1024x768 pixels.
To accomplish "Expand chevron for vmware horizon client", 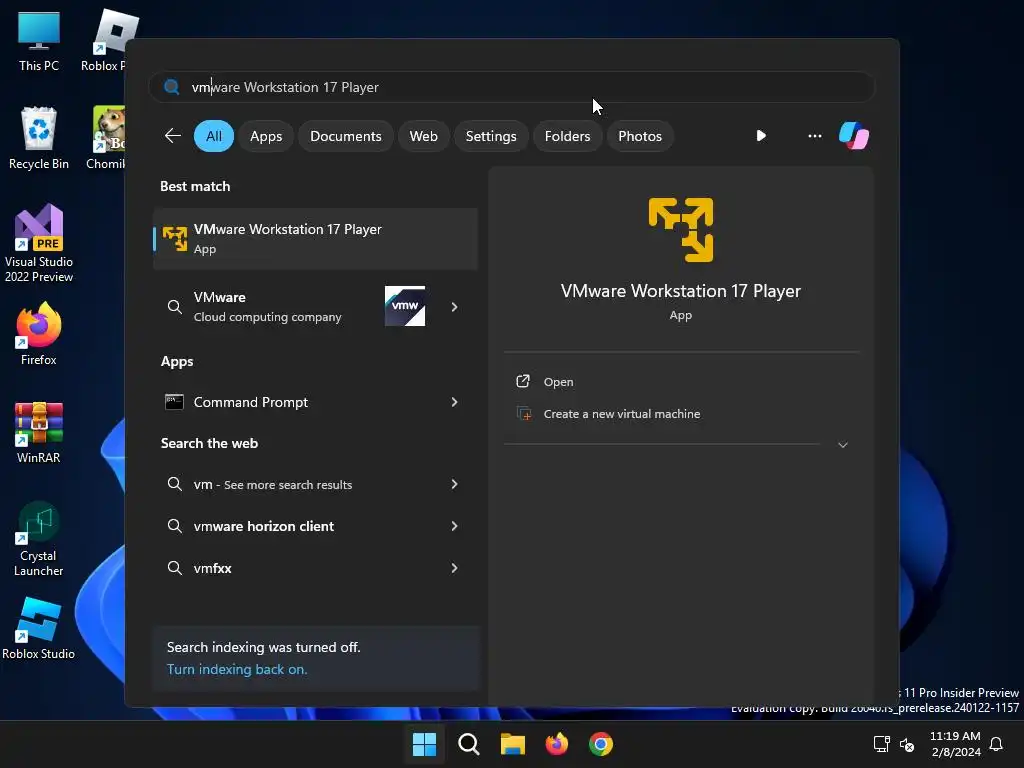I will (x=454, y=526).
